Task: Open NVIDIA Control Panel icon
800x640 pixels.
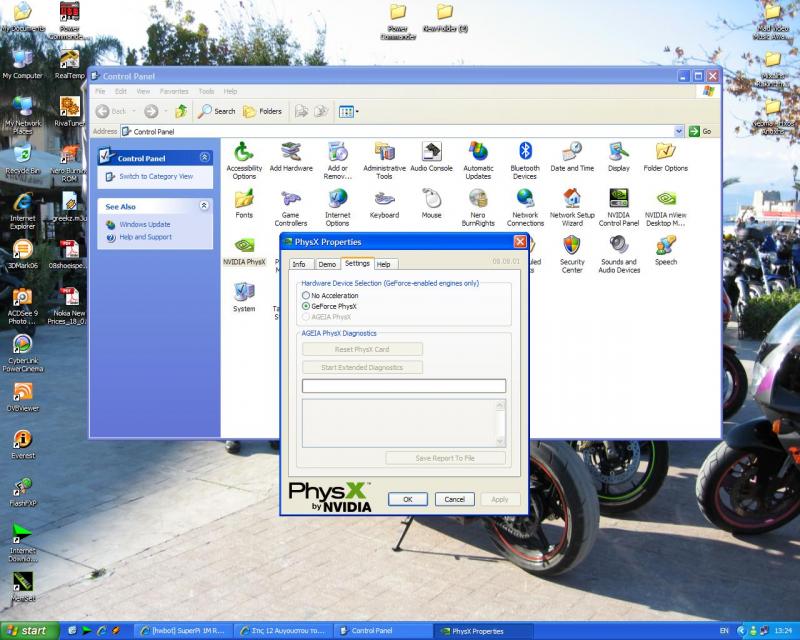Action: click(619, 207)
